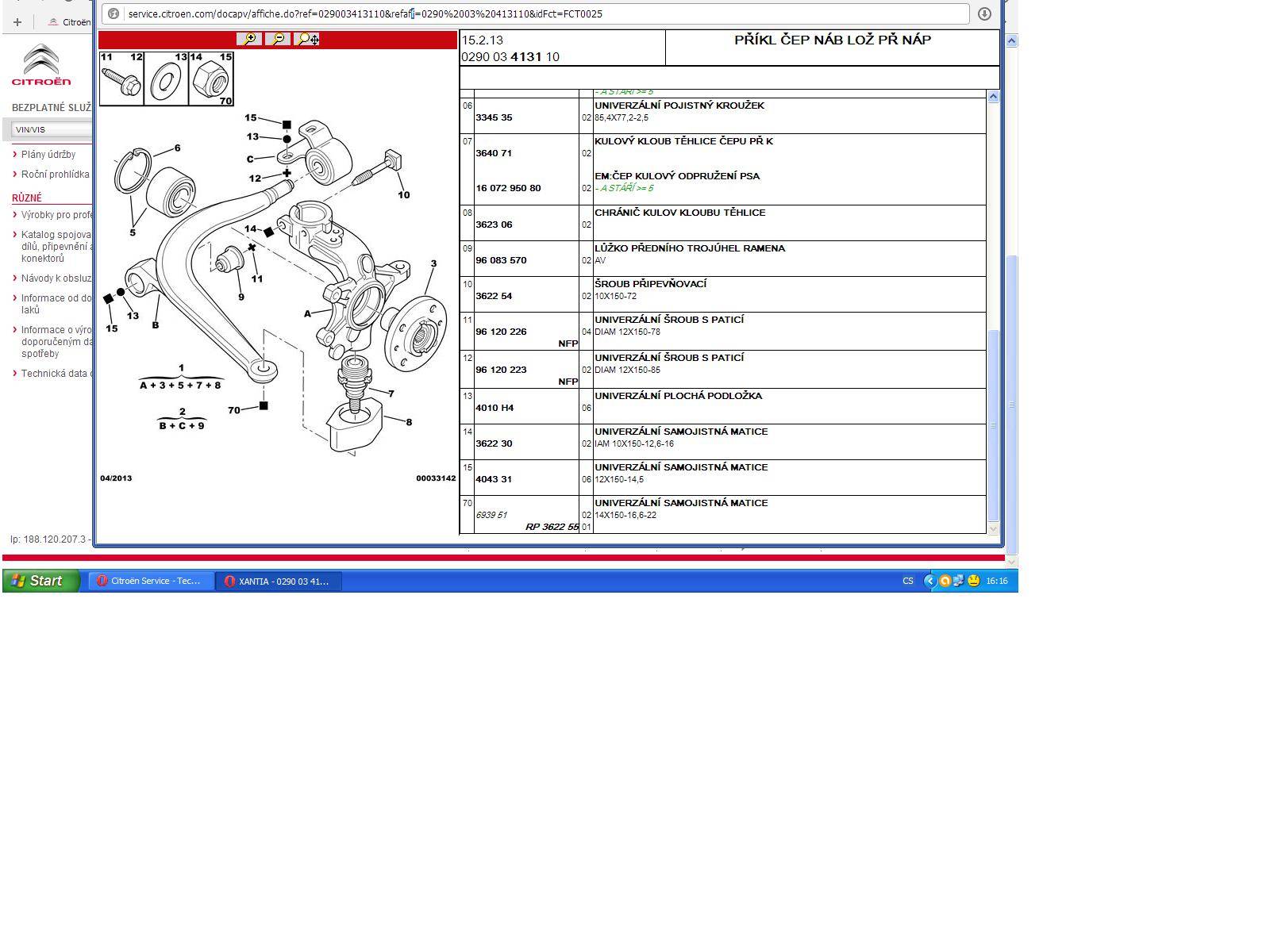Click UNIVERZÁLNÍ PLOCHÁ PODLOŽKA description
This screenshot has height=952, width=1270.
[x=678, y=396]
